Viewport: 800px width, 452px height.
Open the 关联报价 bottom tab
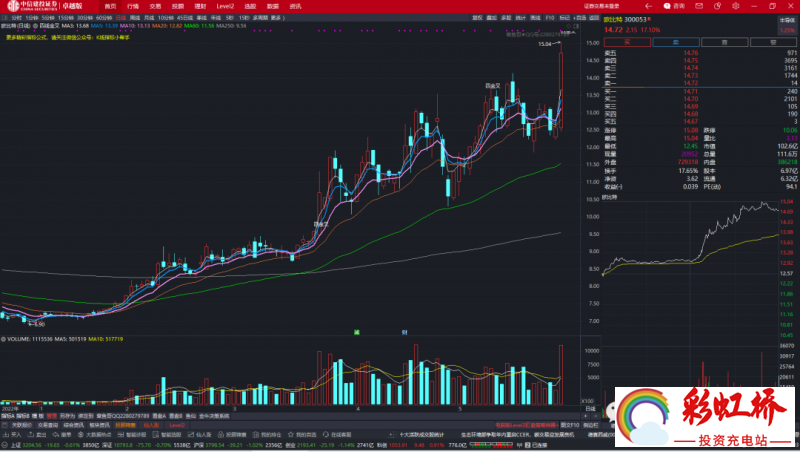(22, 425)
